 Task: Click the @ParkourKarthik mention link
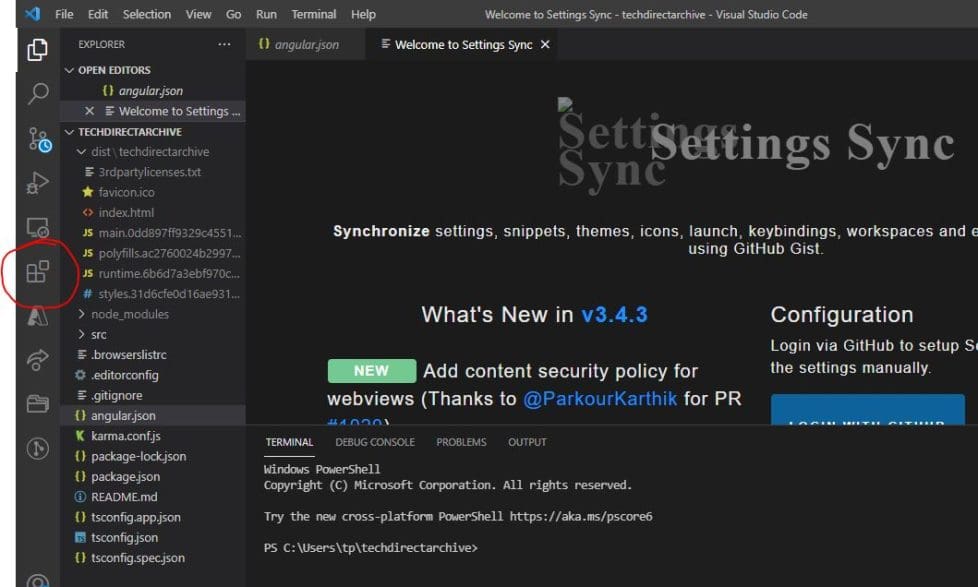tap(600, 399)
